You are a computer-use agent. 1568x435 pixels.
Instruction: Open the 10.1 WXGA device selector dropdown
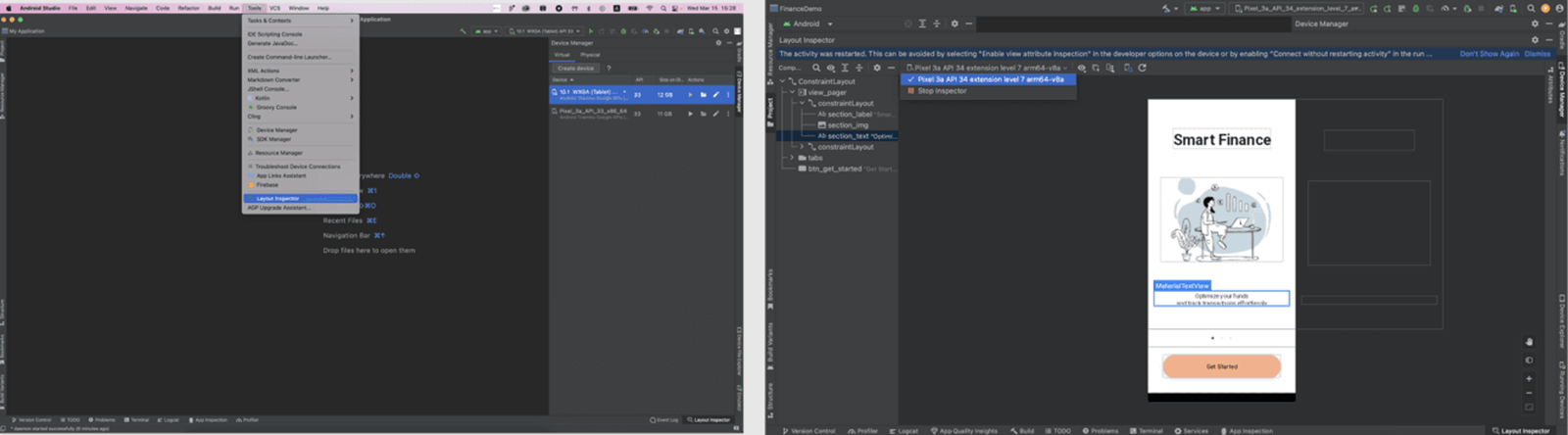[x=545, y=31]
